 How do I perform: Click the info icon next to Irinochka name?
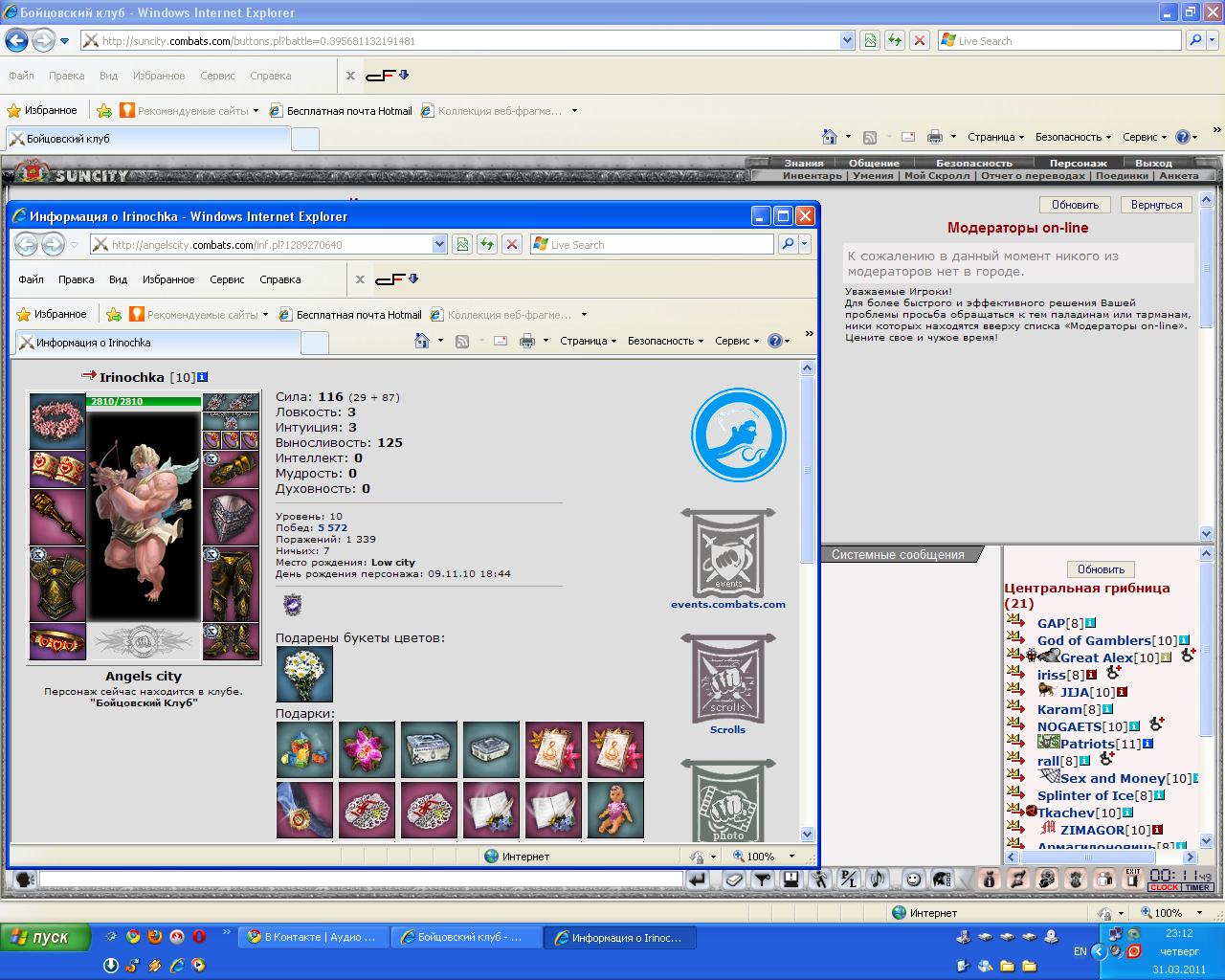(202, 377)
